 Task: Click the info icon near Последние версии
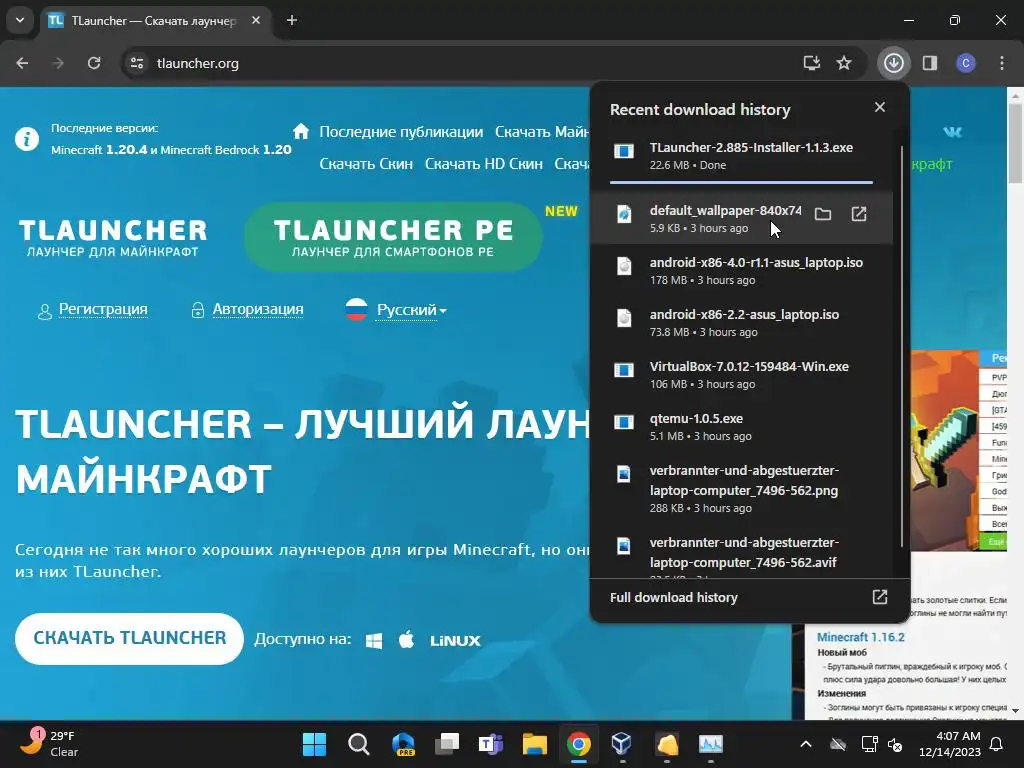[x=27, y=139]
